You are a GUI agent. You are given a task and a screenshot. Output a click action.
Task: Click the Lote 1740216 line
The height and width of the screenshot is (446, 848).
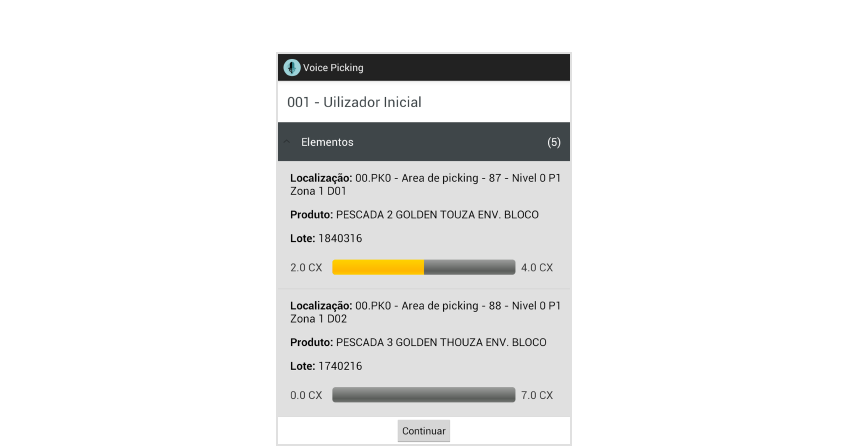pos(326,366)
